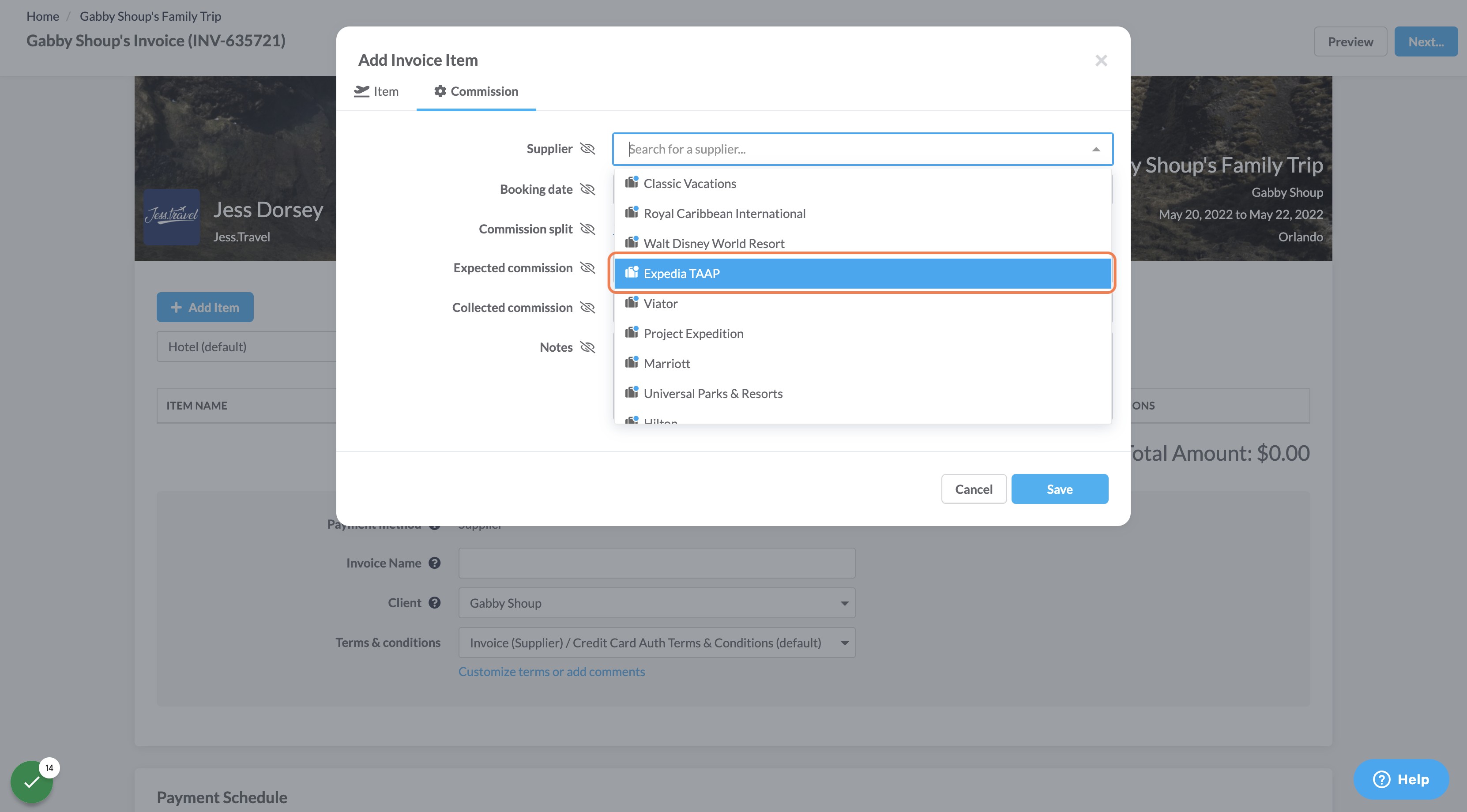Click the Save button

click(x=1059, y=489)
